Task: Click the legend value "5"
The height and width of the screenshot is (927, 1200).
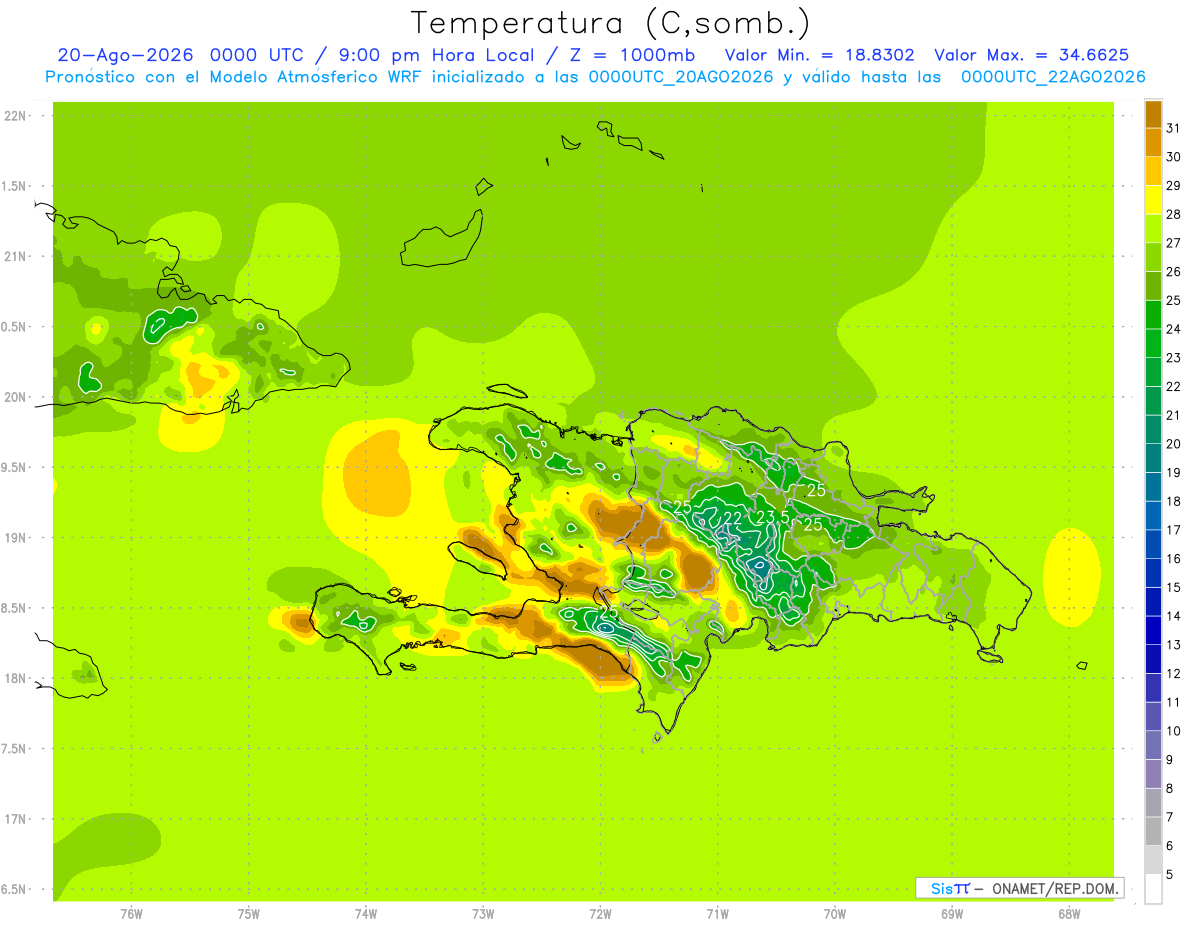Action: (1170, 875)
